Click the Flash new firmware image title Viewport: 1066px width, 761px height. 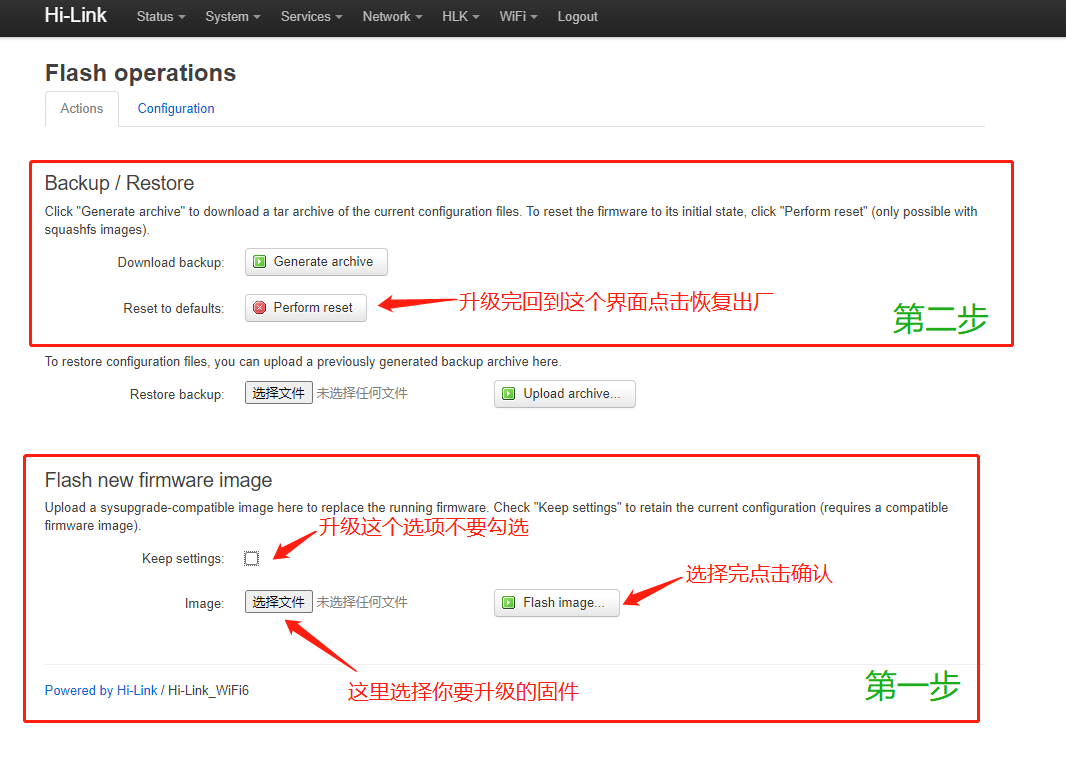pos(158,480)
